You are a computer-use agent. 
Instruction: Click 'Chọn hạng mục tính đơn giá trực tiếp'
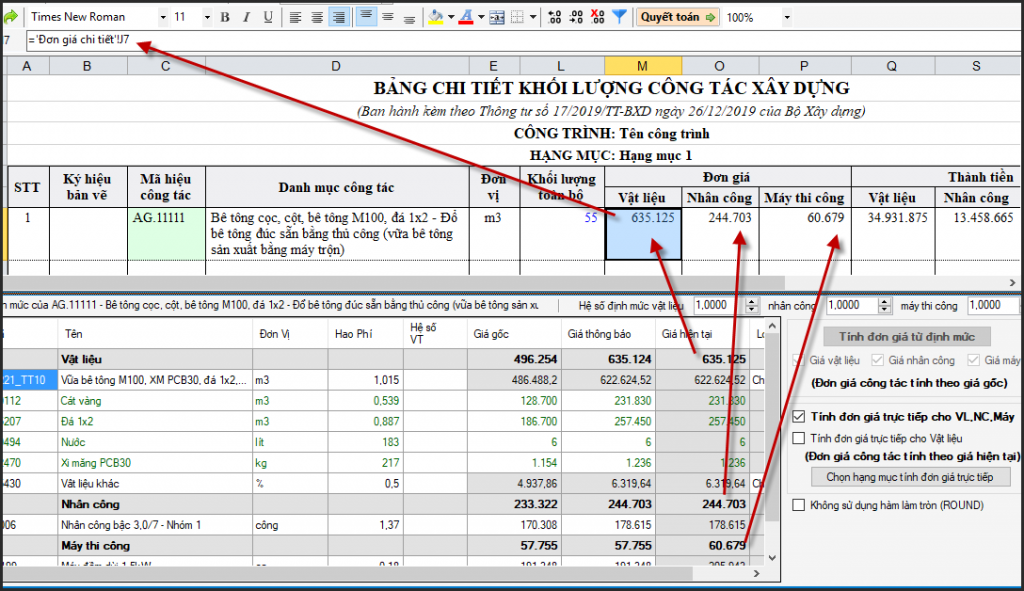point(910,477)
